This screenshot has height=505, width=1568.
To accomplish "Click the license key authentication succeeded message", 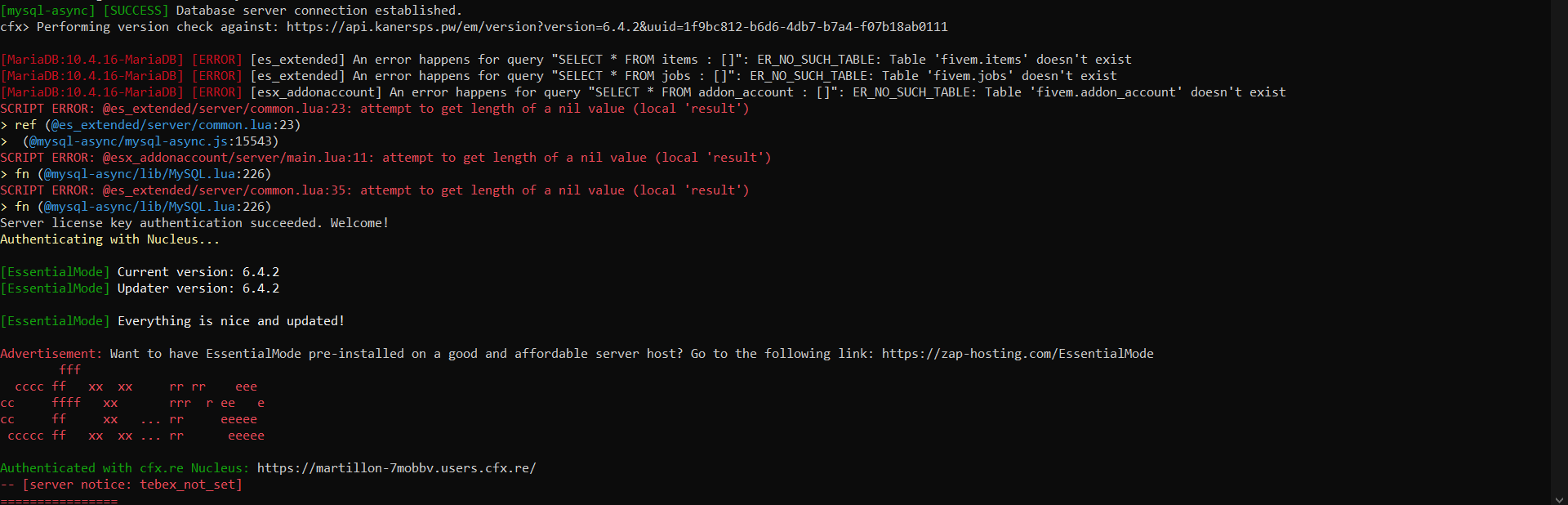I will [194, 223].
